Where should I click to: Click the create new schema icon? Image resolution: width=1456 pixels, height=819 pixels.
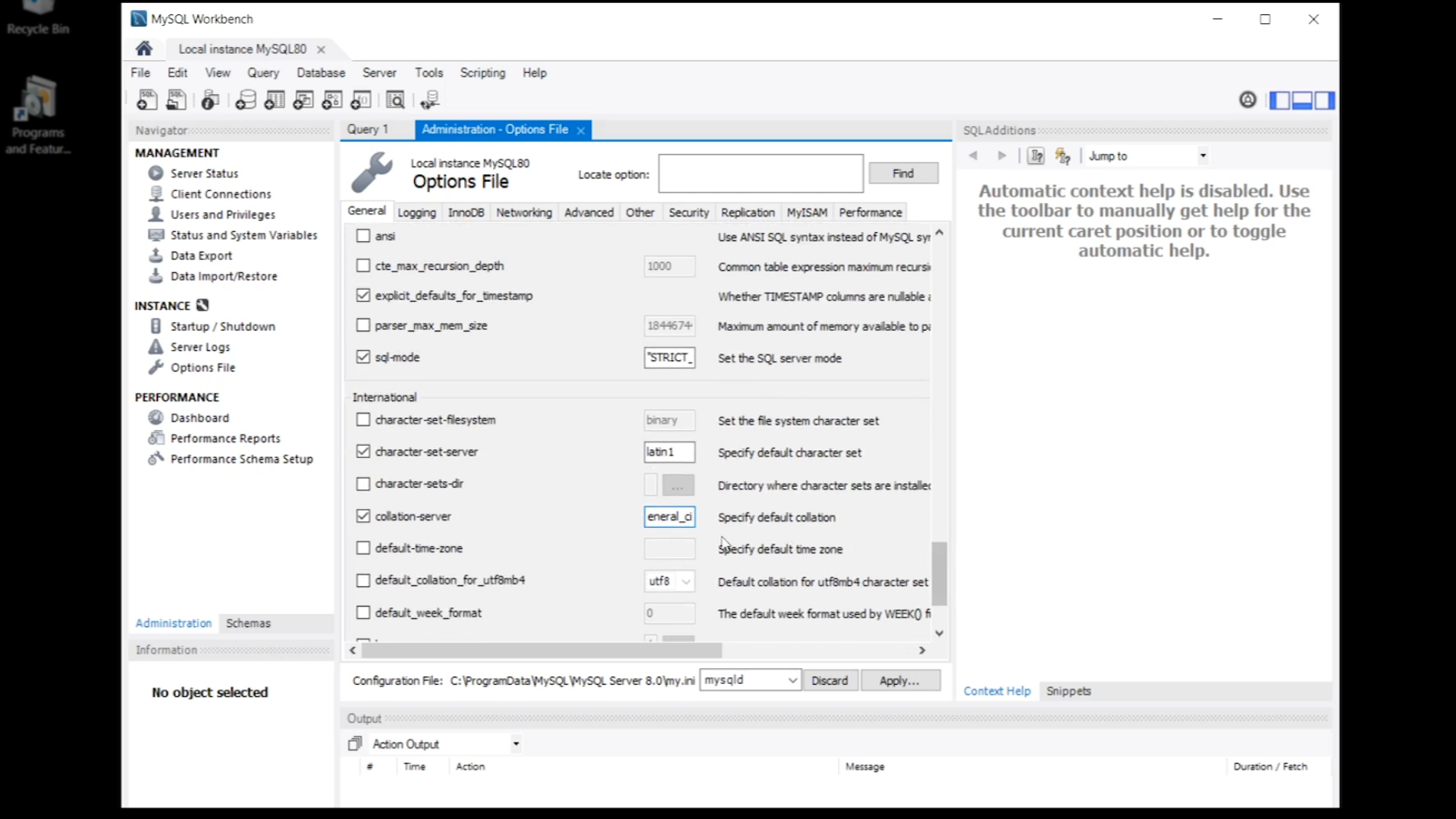click(x=246, y=100)
